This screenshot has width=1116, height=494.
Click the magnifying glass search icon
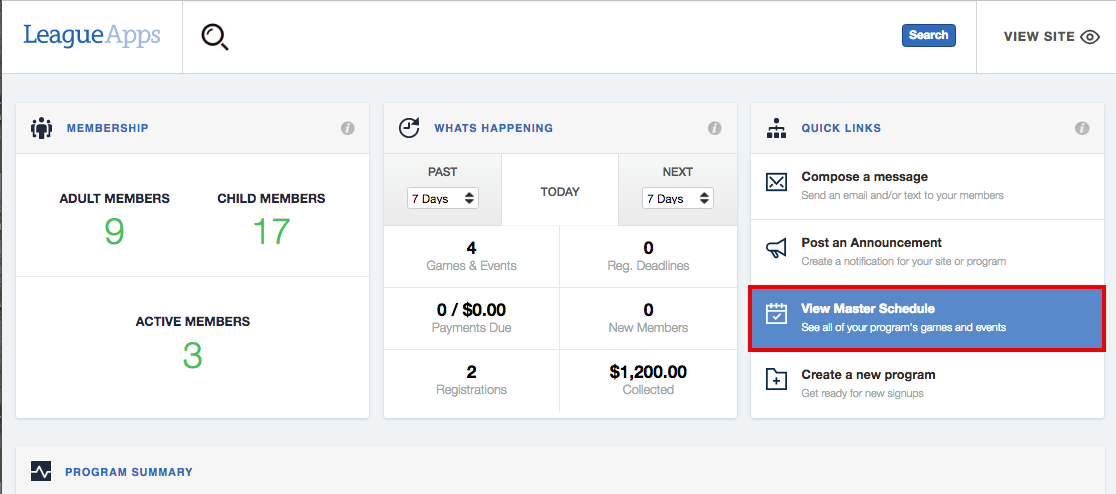point(214,36)
